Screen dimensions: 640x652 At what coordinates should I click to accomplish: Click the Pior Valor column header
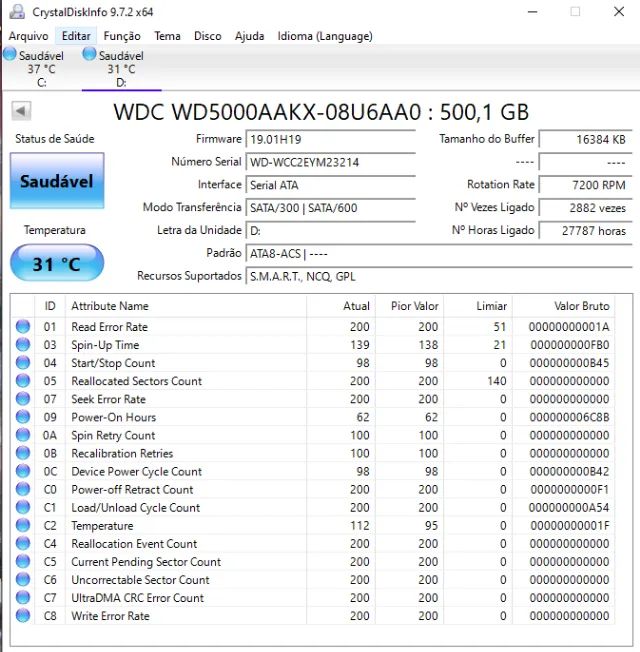click(409, 306)
